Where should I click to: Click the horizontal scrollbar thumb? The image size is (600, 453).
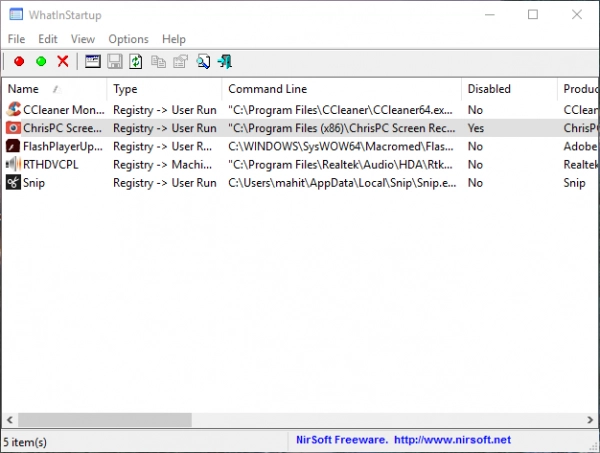coord(105,420)
